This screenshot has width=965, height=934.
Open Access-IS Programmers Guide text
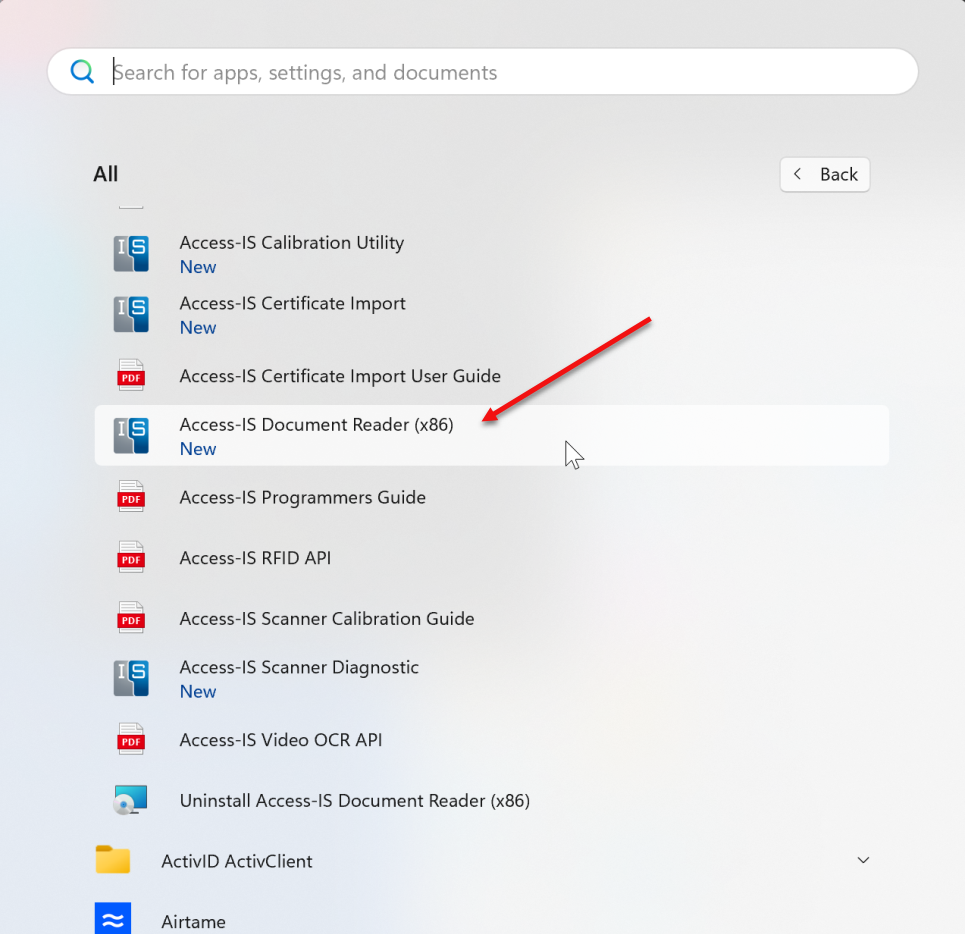click(x=302, y=497)
